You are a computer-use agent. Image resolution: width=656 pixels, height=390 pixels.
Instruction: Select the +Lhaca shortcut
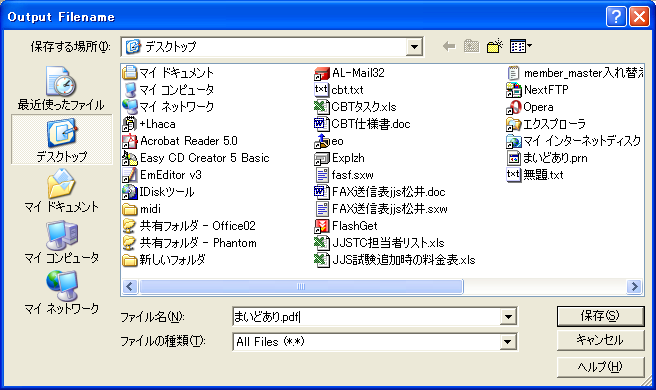(x=149, y=124)
